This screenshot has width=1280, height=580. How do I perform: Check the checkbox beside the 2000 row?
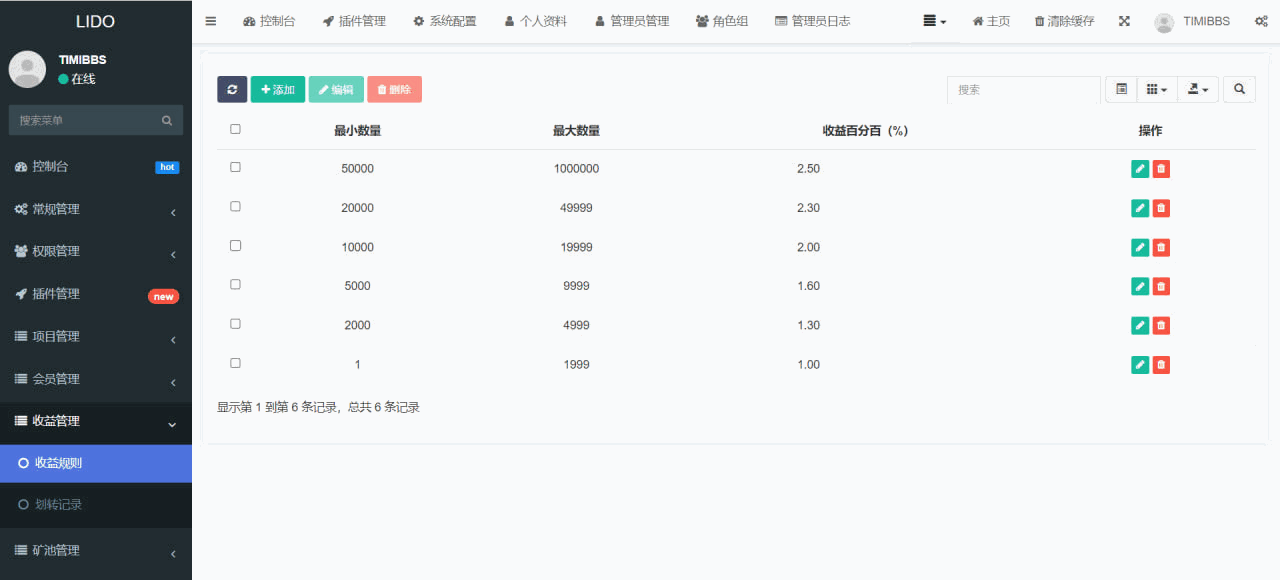tap(235, 323)
